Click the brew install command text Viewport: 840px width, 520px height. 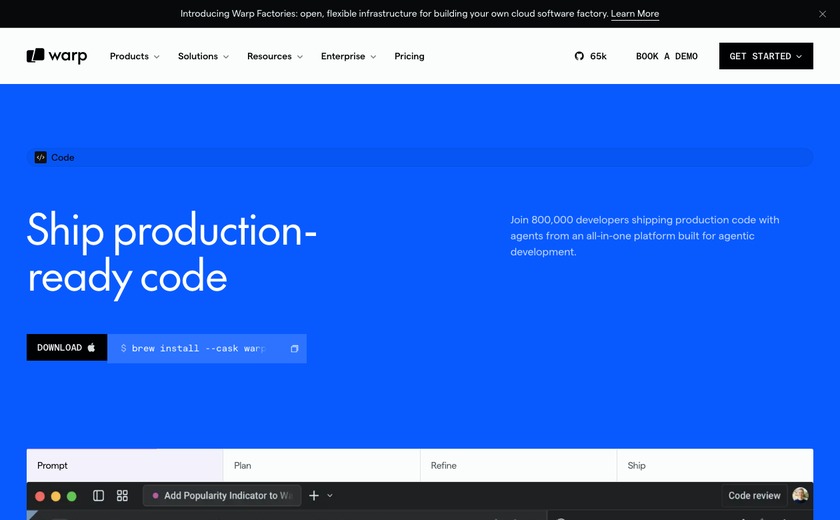point(193,349)
